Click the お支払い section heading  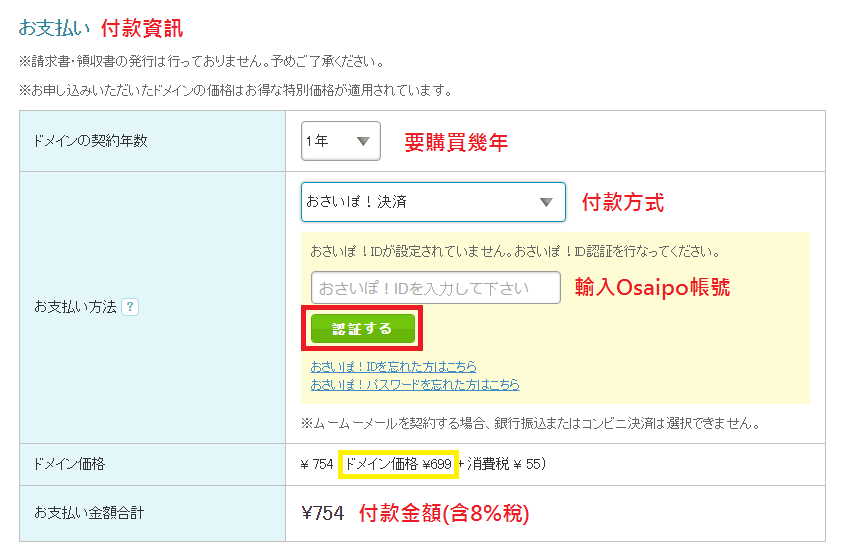coord(54,28)
